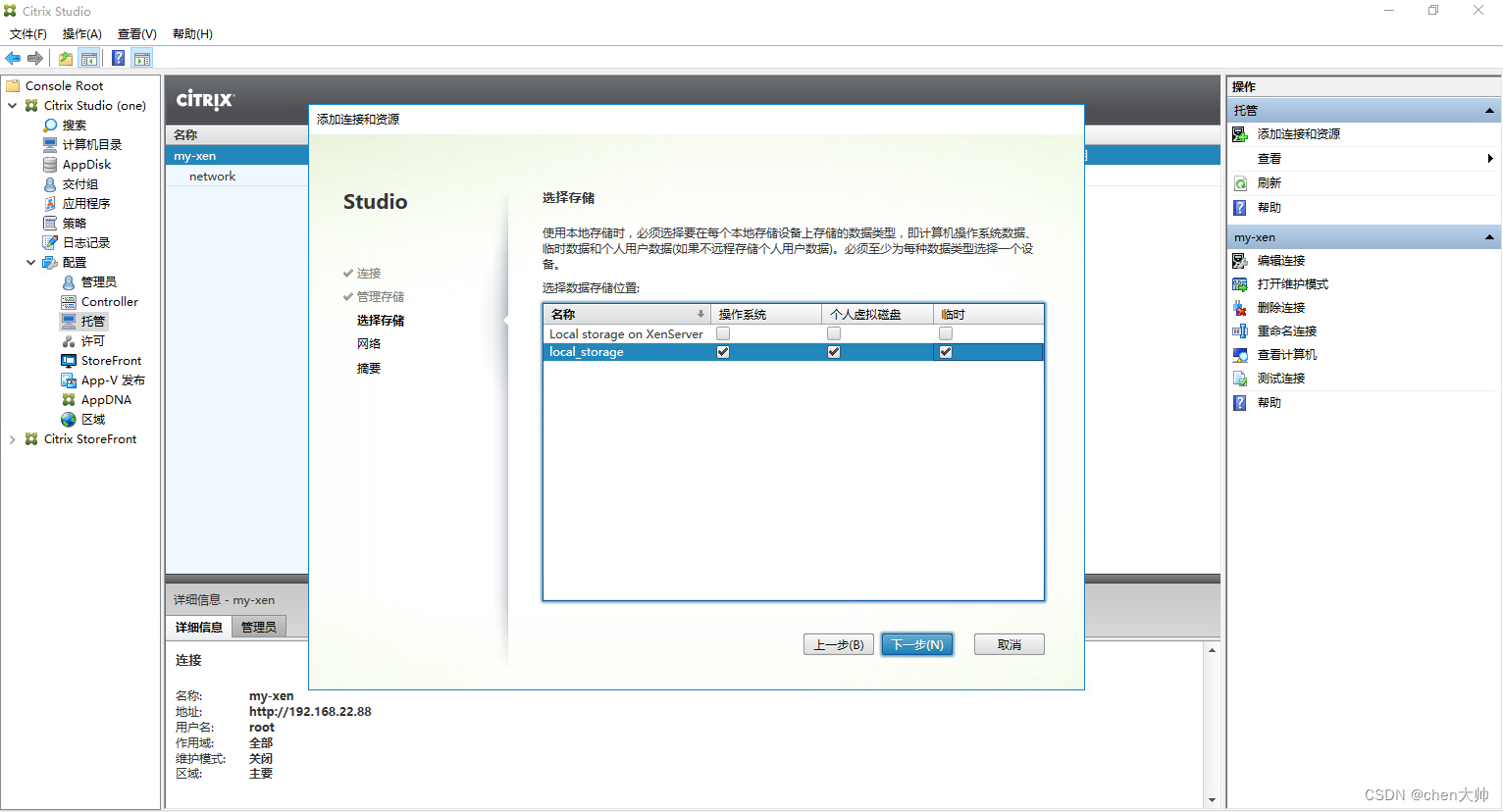
Task: Collapse the 配置 tree node
Action: point(30,263)
